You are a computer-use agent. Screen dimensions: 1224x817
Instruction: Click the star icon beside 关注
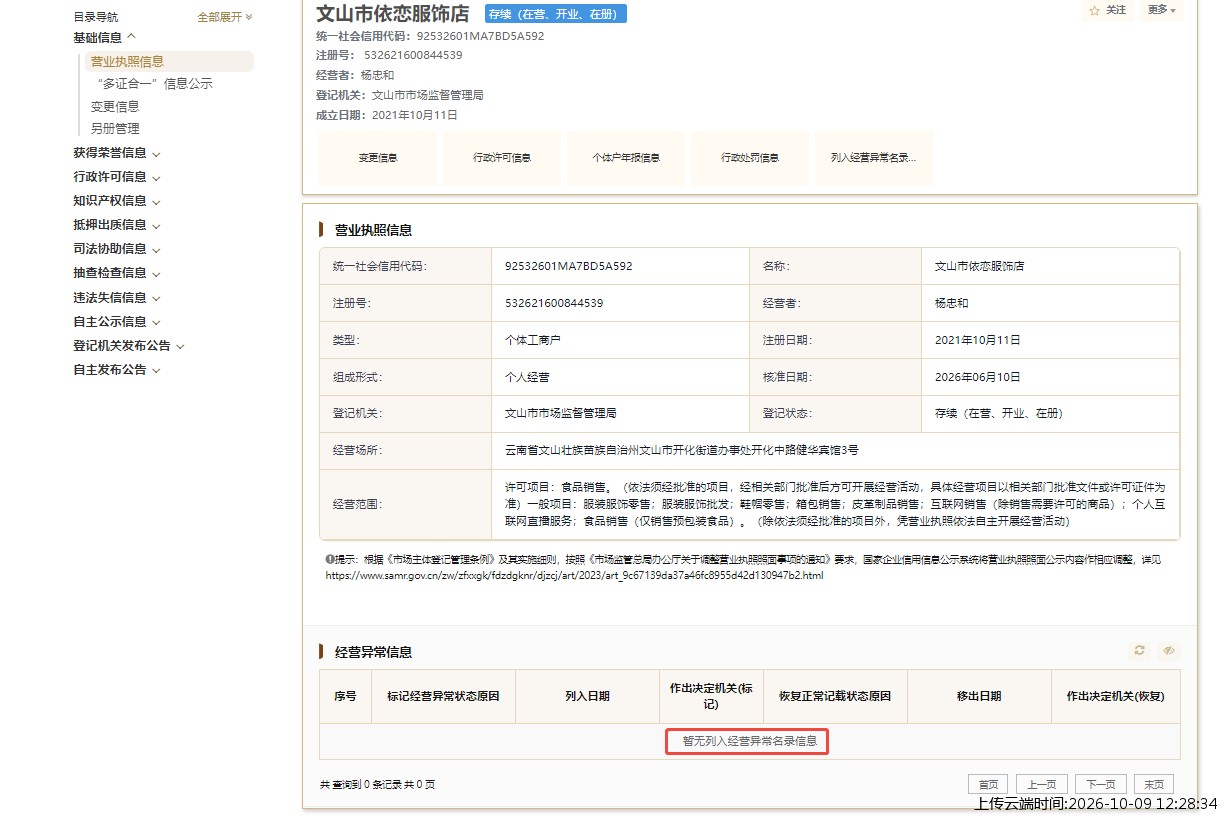[x=1094, y=10]
